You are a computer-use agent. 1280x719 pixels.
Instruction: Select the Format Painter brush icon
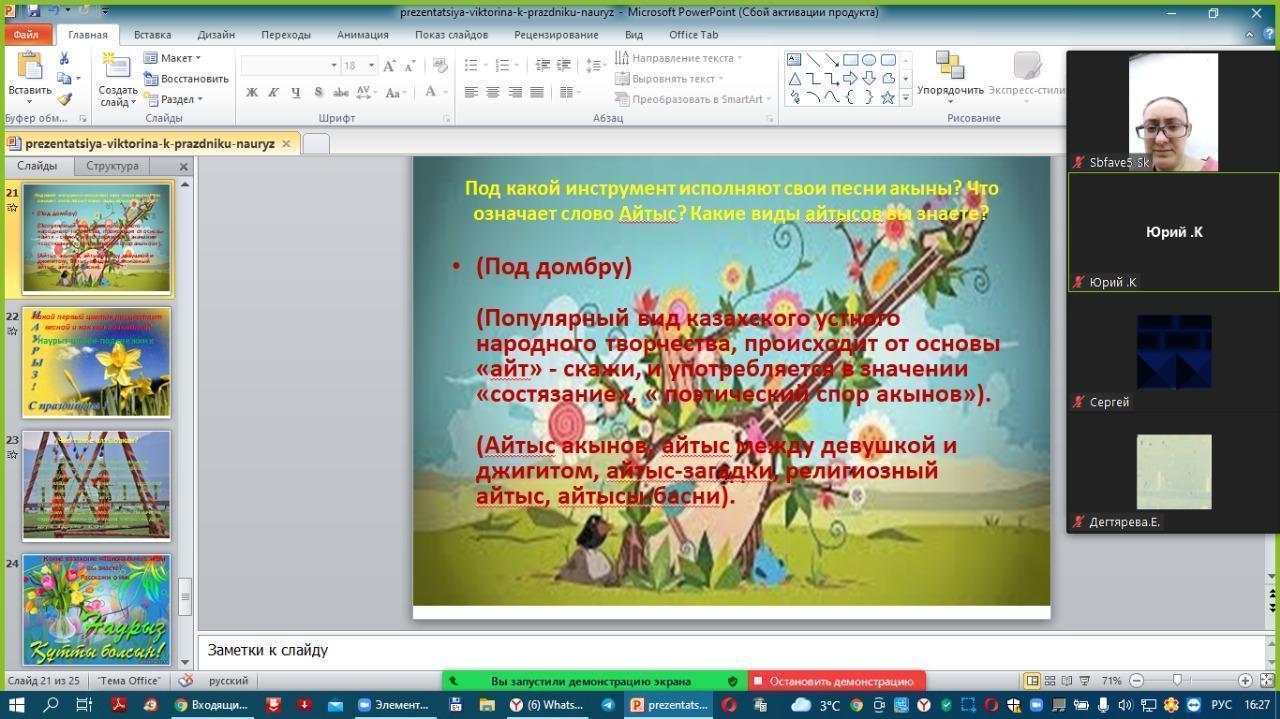point(65,99)
